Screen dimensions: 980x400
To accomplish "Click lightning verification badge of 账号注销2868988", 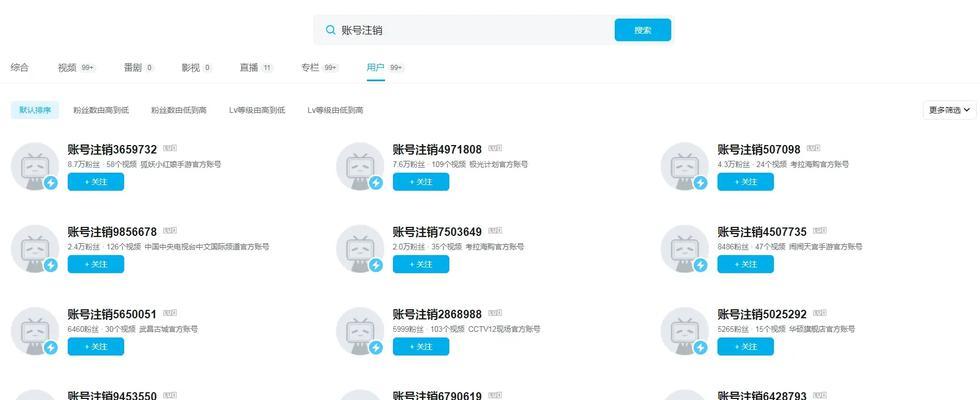I will (376, 348).
